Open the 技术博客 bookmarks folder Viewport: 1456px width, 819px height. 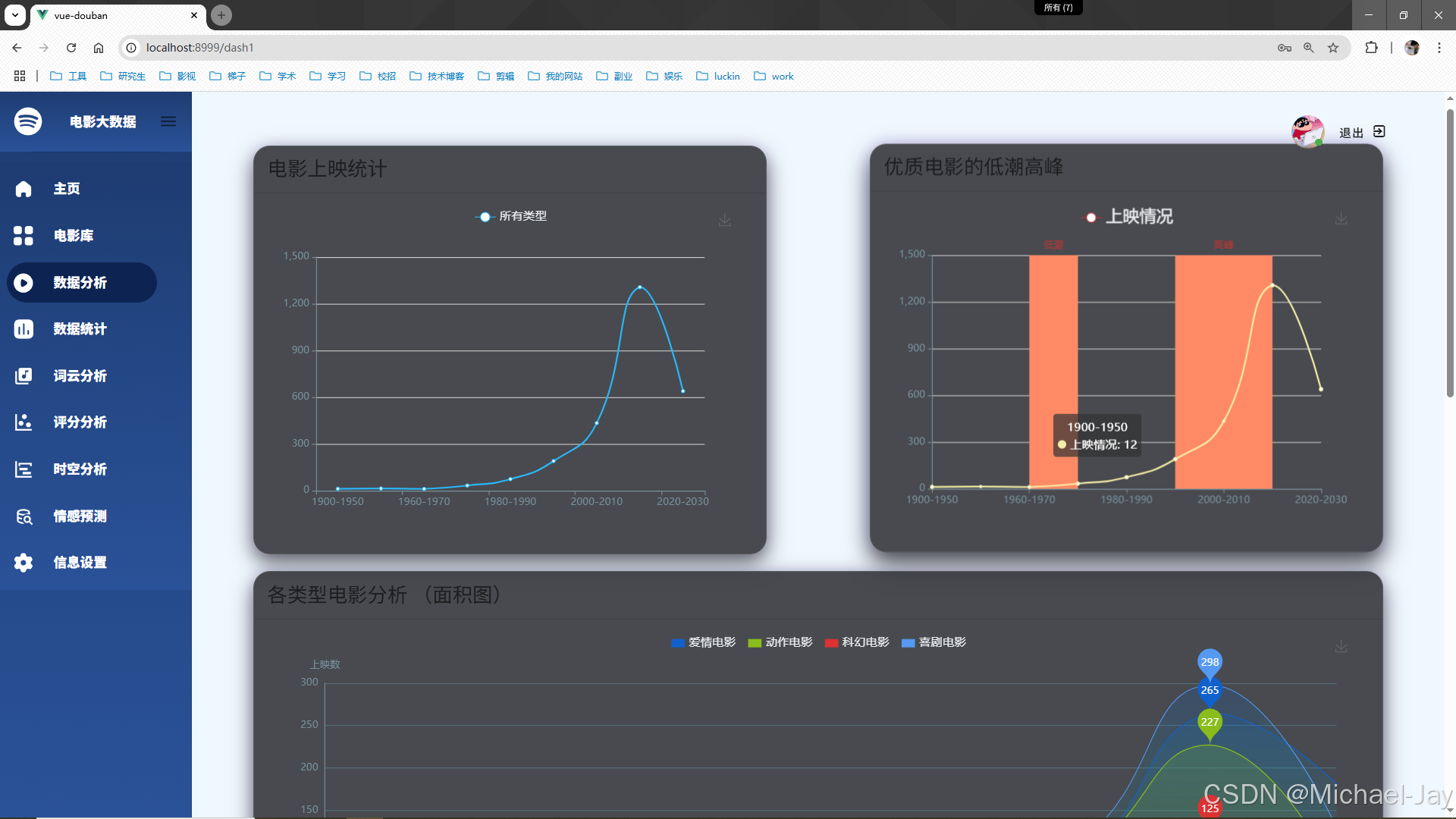click(x=437, y=77)
